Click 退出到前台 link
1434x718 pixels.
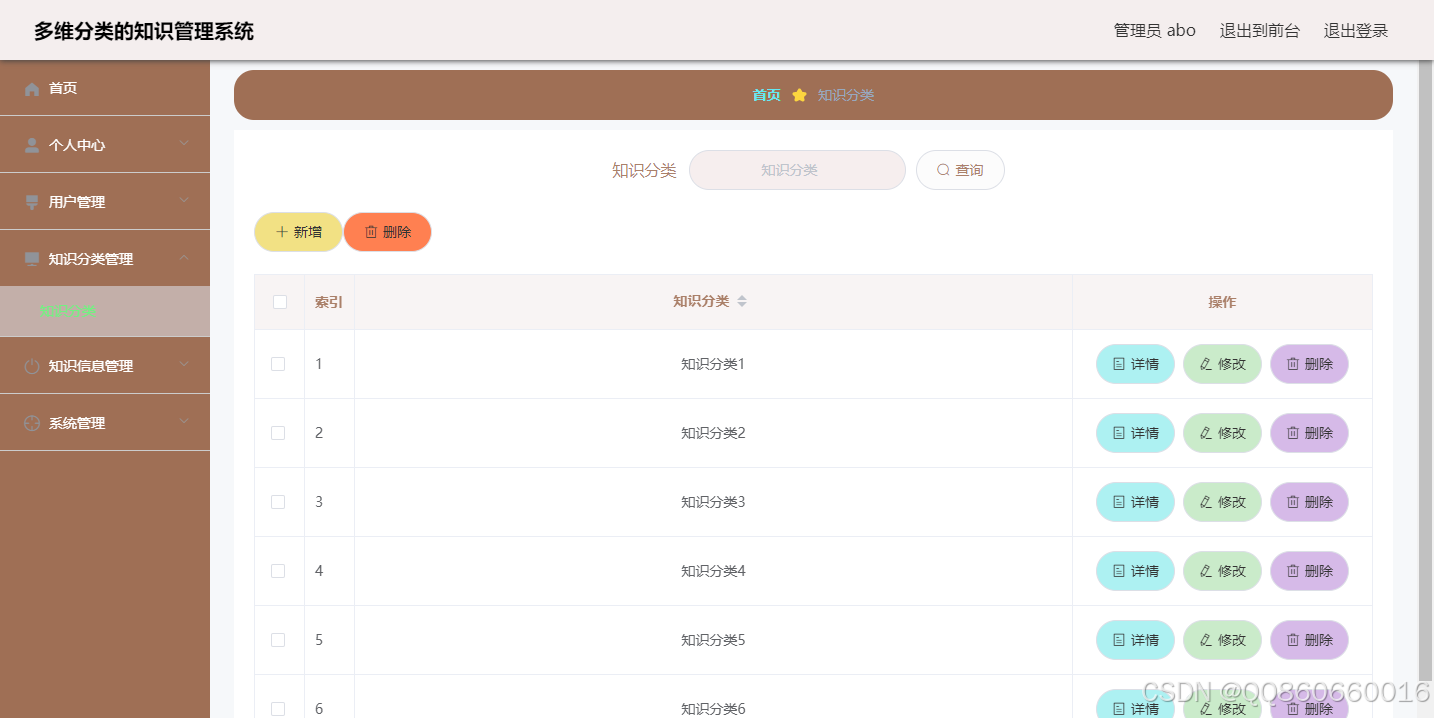(1260, 31)
